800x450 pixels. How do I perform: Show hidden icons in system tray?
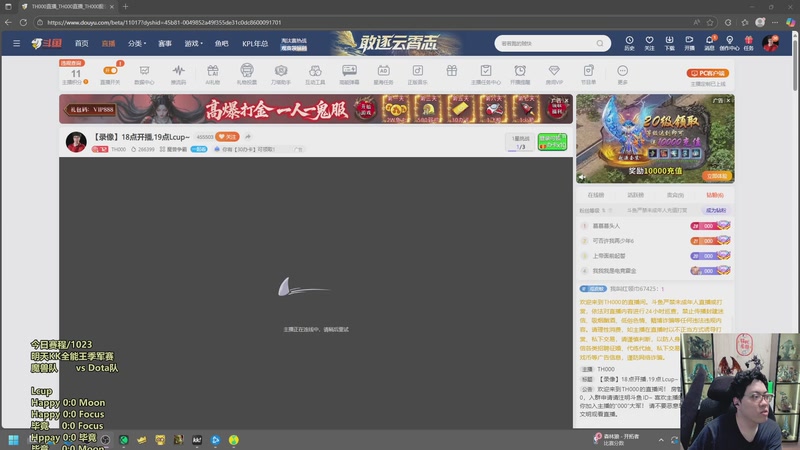tap(661, 440)
